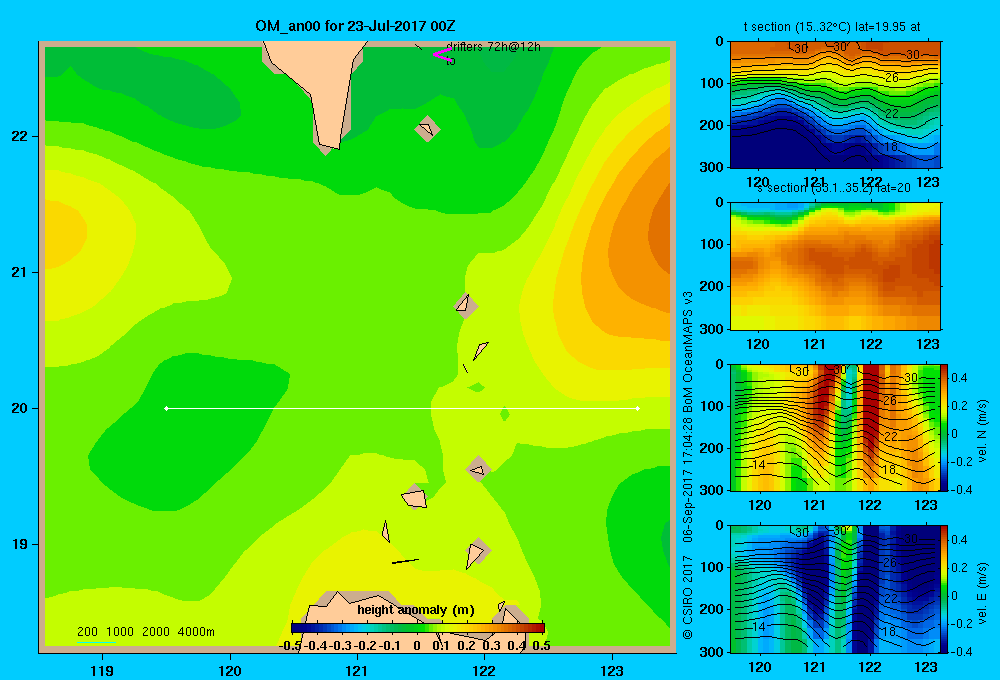This screenshot has height=680, width=1000.
Task: Click the vel. E color scale bar
Action: click(x=945, y=589)
